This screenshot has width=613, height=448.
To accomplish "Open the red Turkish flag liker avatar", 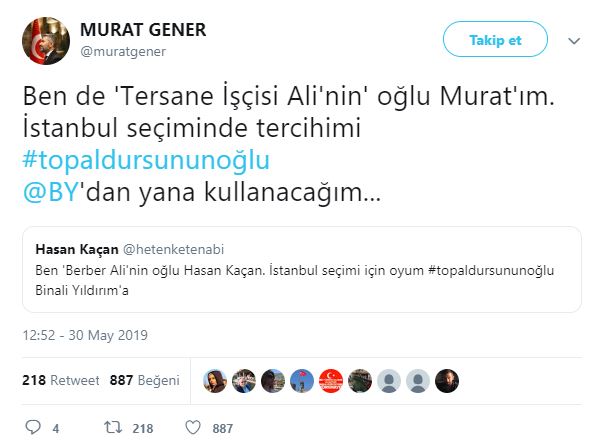I will click(331, 381).
